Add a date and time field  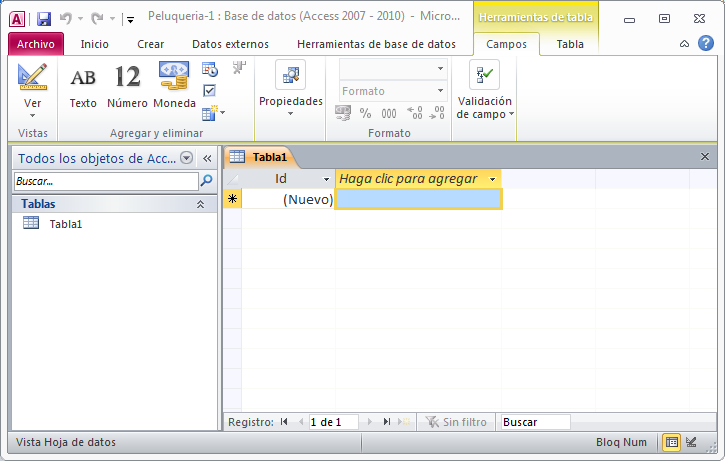[209, 69]
